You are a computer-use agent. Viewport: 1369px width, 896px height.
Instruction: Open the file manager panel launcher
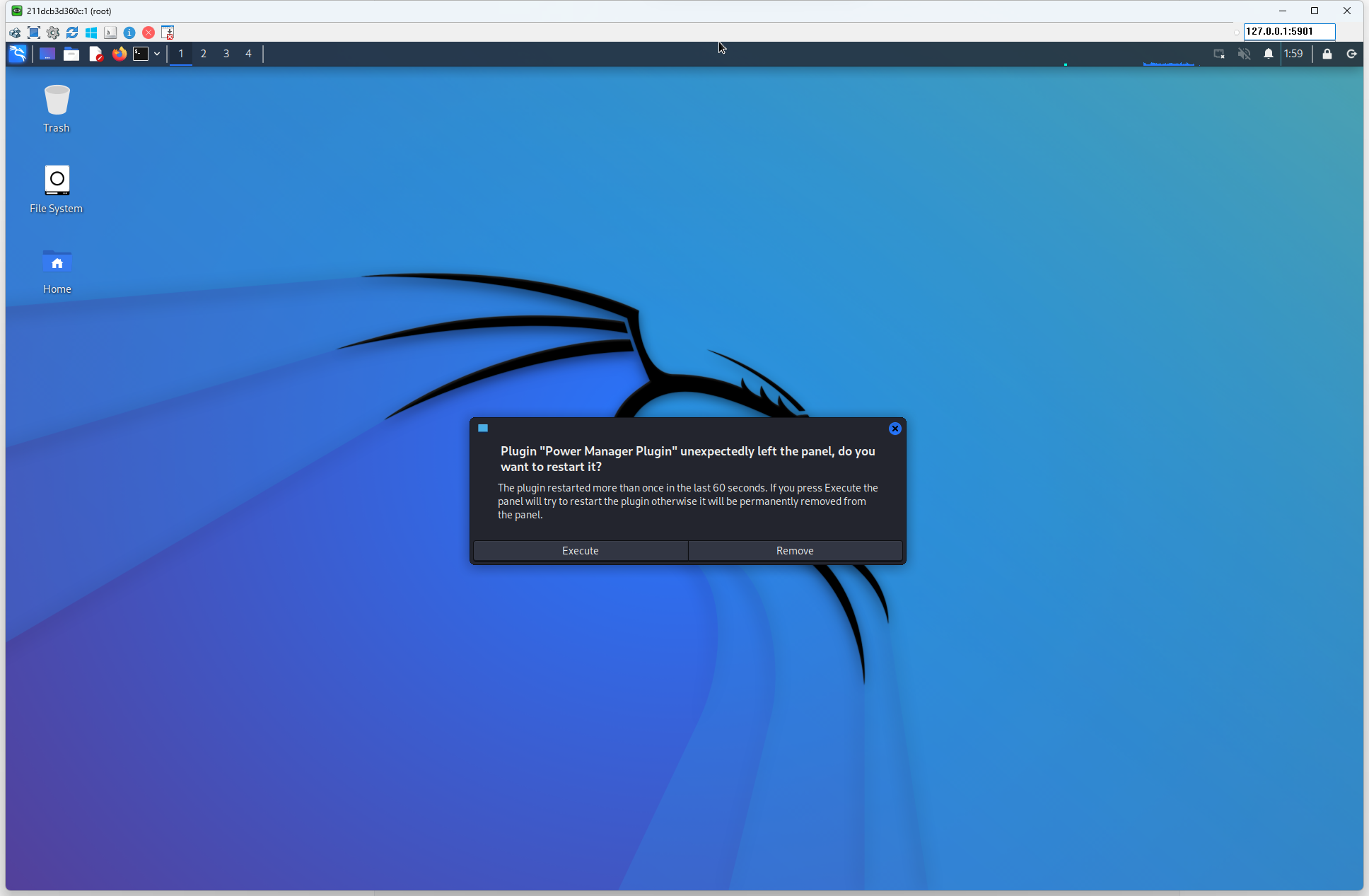click(71, 54)
